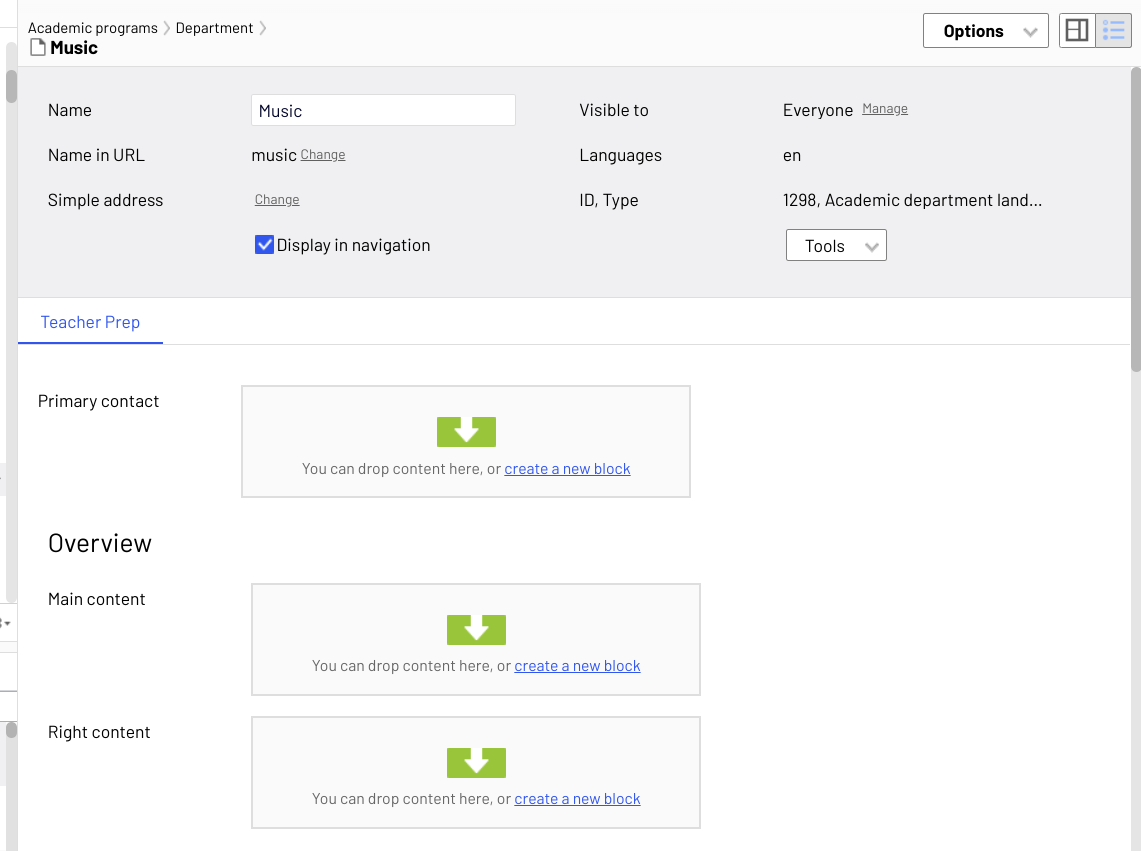Click Manage link beside Everyone
This screenshot has height=851, width=1141.
point(885,109)
